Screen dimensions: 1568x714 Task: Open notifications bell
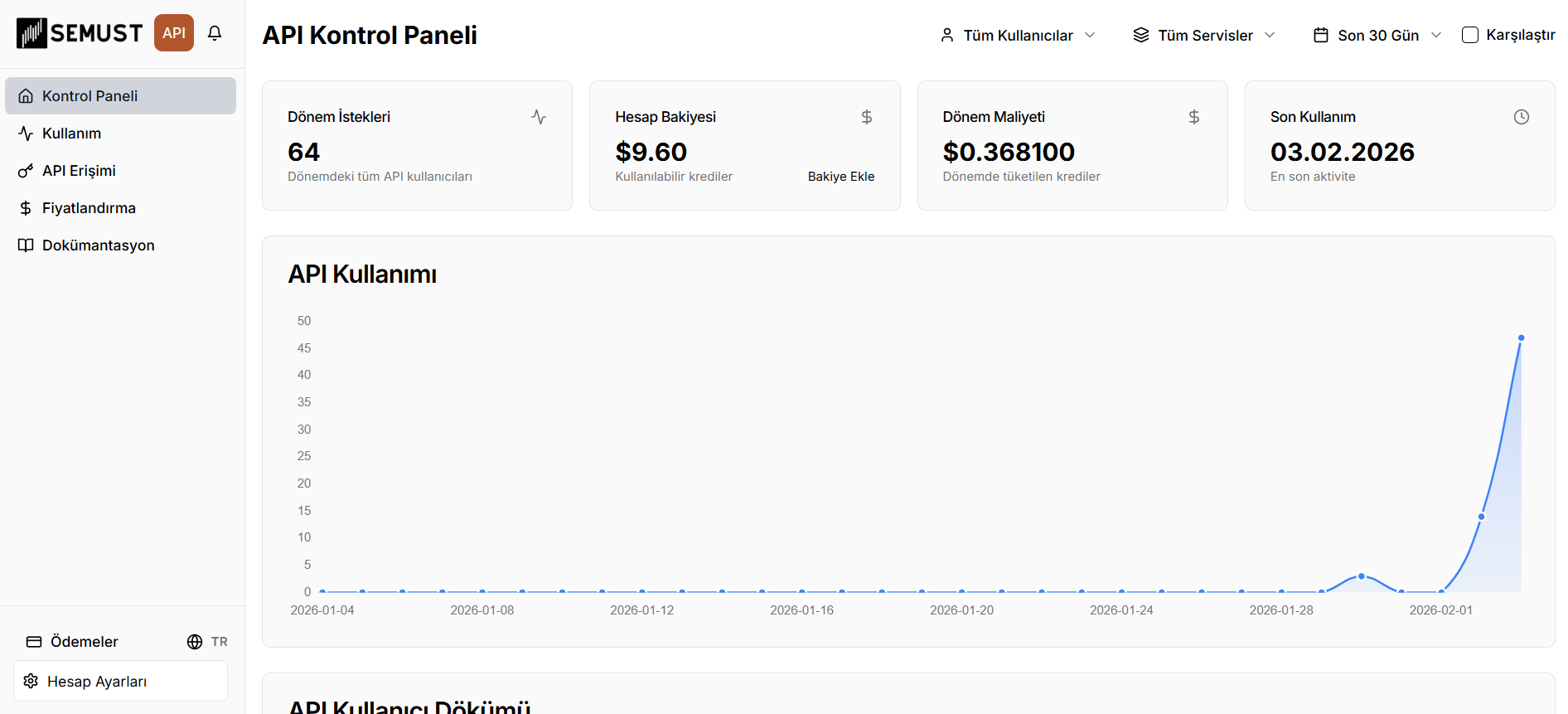[215, 33]
